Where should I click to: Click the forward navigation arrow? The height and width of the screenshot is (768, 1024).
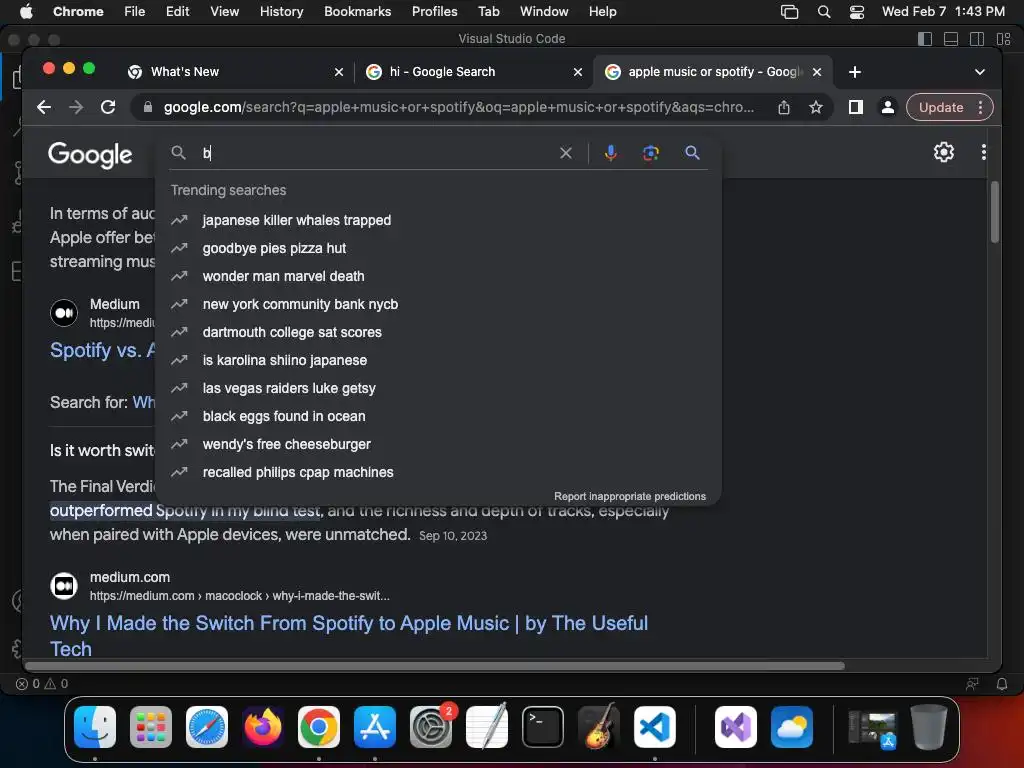coord(76,107)
